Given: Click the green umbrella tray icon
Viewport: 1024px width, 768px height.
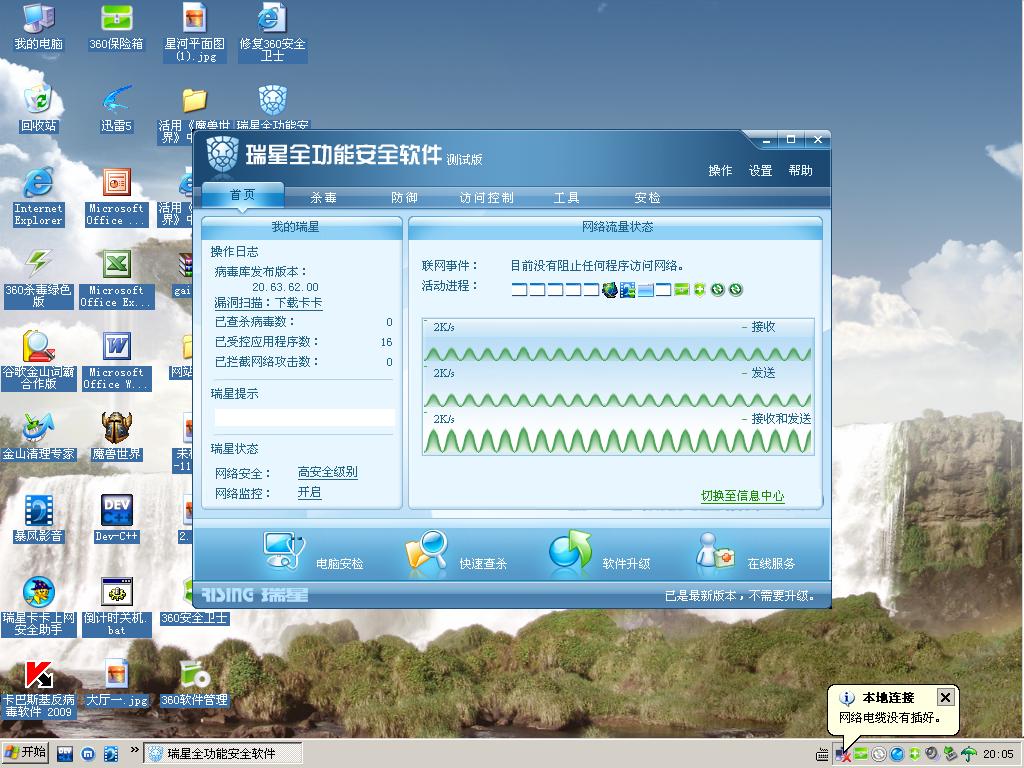Looking at the screenshot, I should coord(968,754).
